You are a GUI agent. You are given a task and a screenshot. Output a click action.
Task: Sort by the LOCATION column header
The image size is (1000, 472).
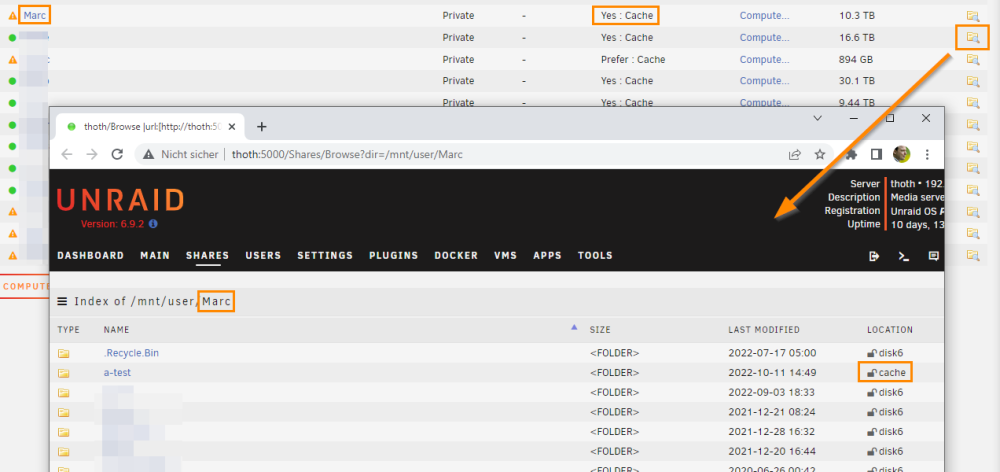point(890,330)
